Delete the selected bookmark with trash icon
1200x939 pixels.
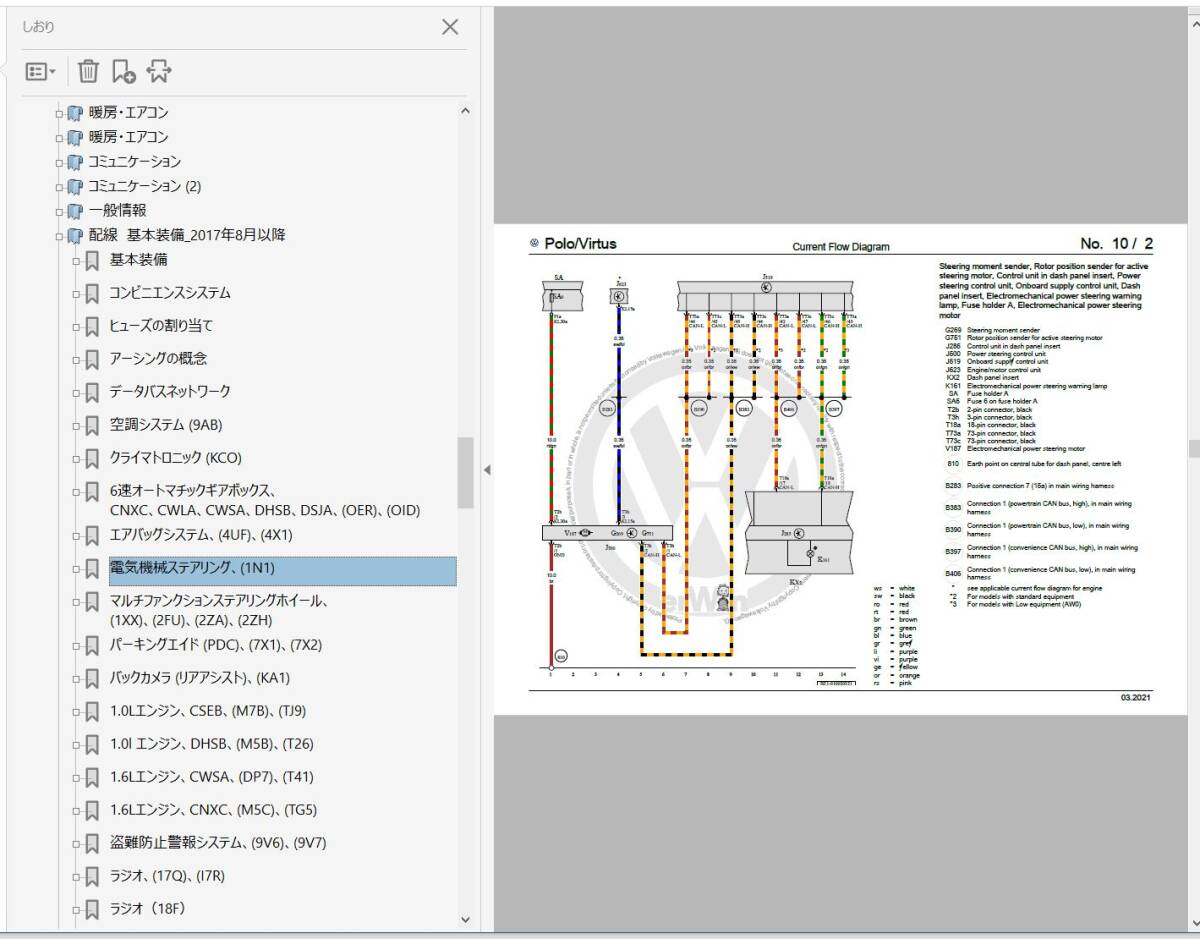(88, 71)
